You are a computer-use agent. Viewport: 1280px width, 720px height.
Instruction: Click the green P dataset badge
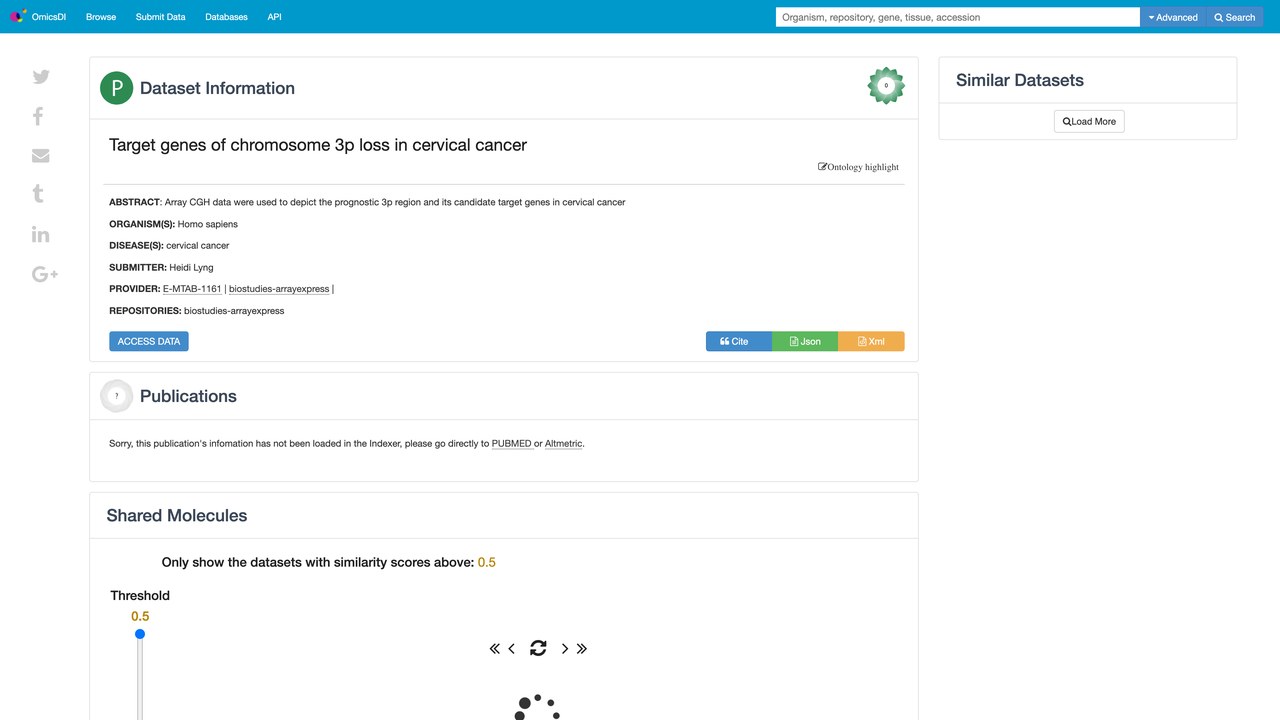(x=117, y=88)
